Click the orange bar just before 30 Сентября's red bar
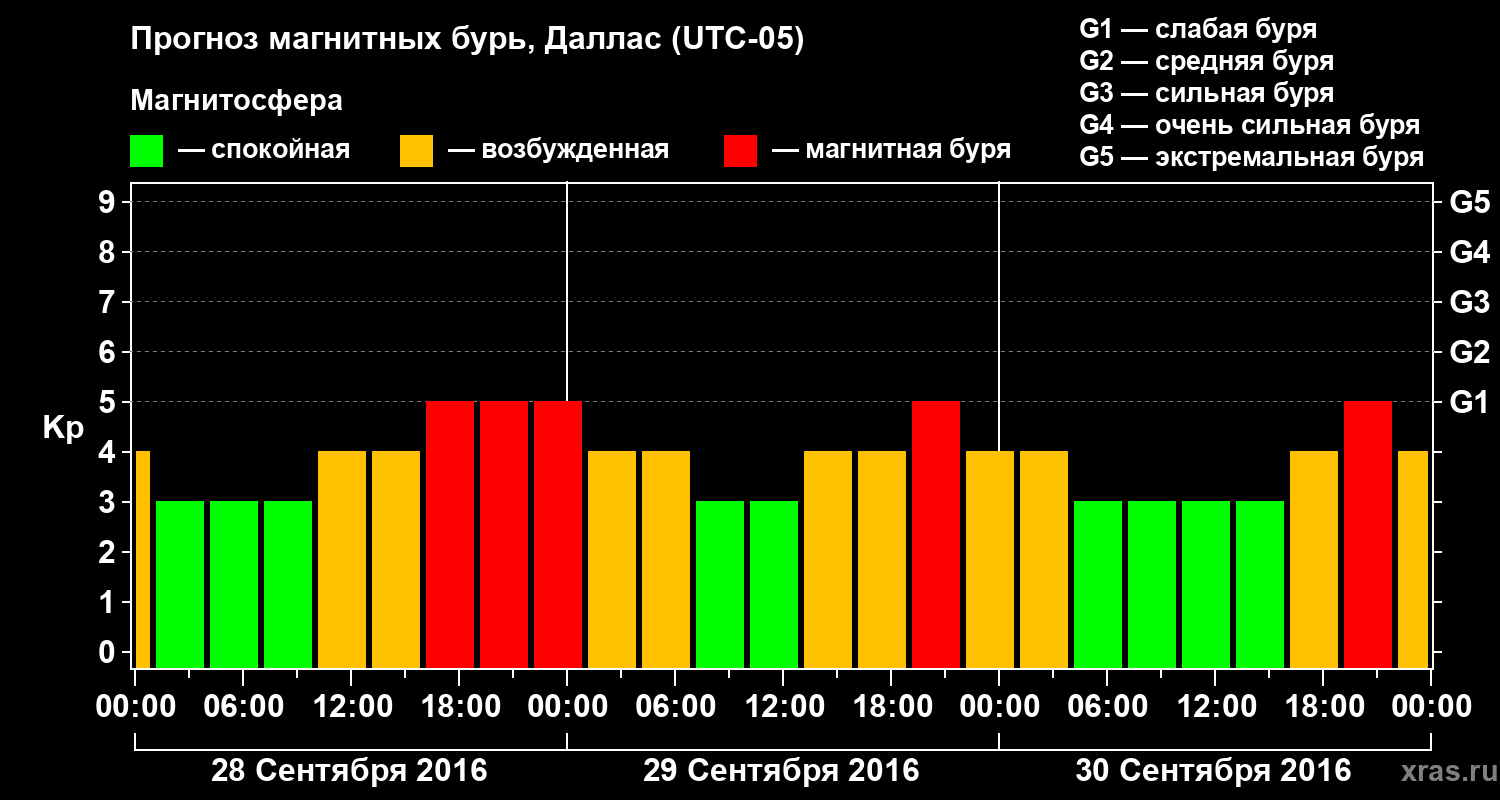 coord(1314,559)
